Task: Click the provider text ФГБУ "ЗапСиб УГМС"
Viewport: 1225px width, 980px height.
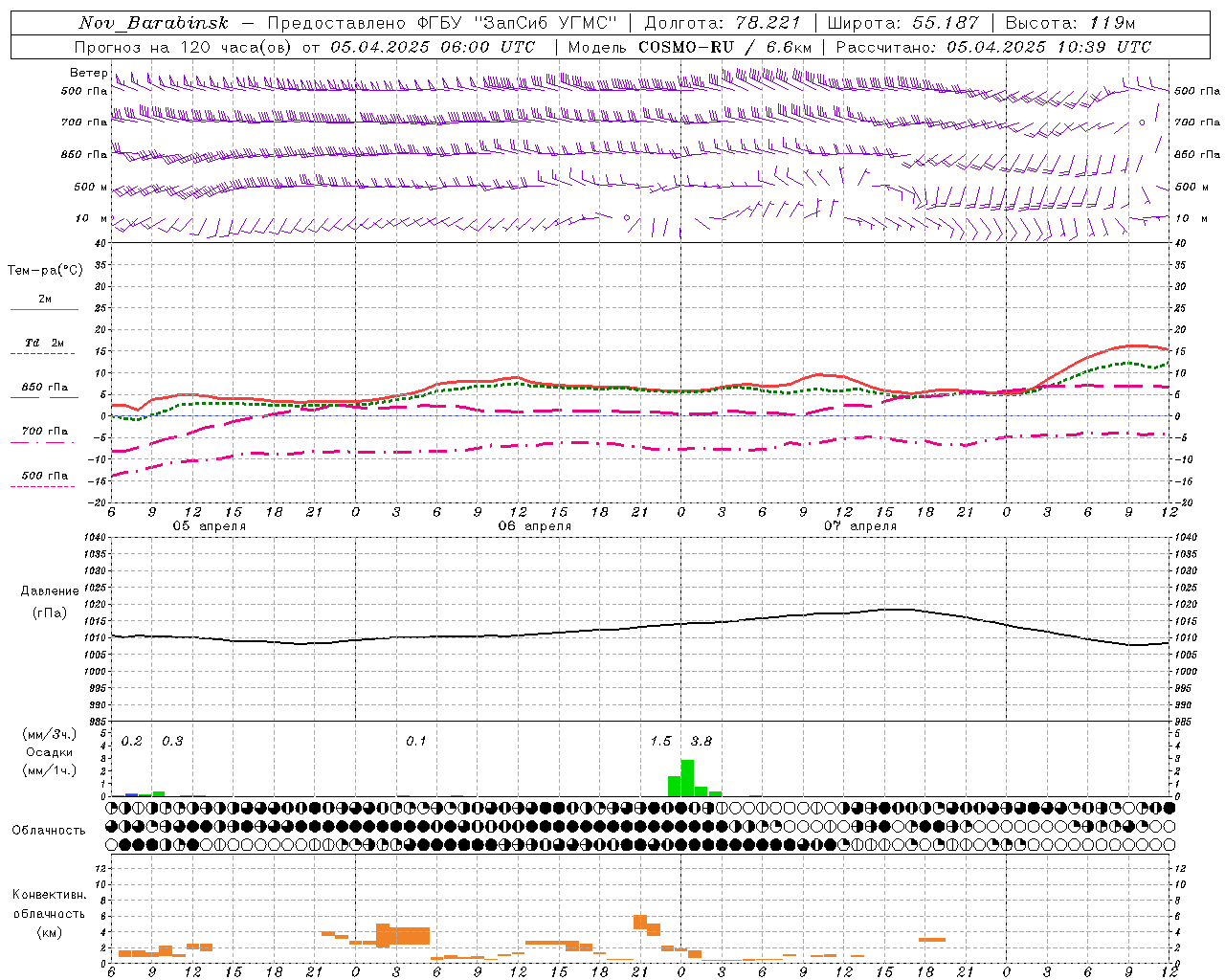Action: [x=517, y=23]
